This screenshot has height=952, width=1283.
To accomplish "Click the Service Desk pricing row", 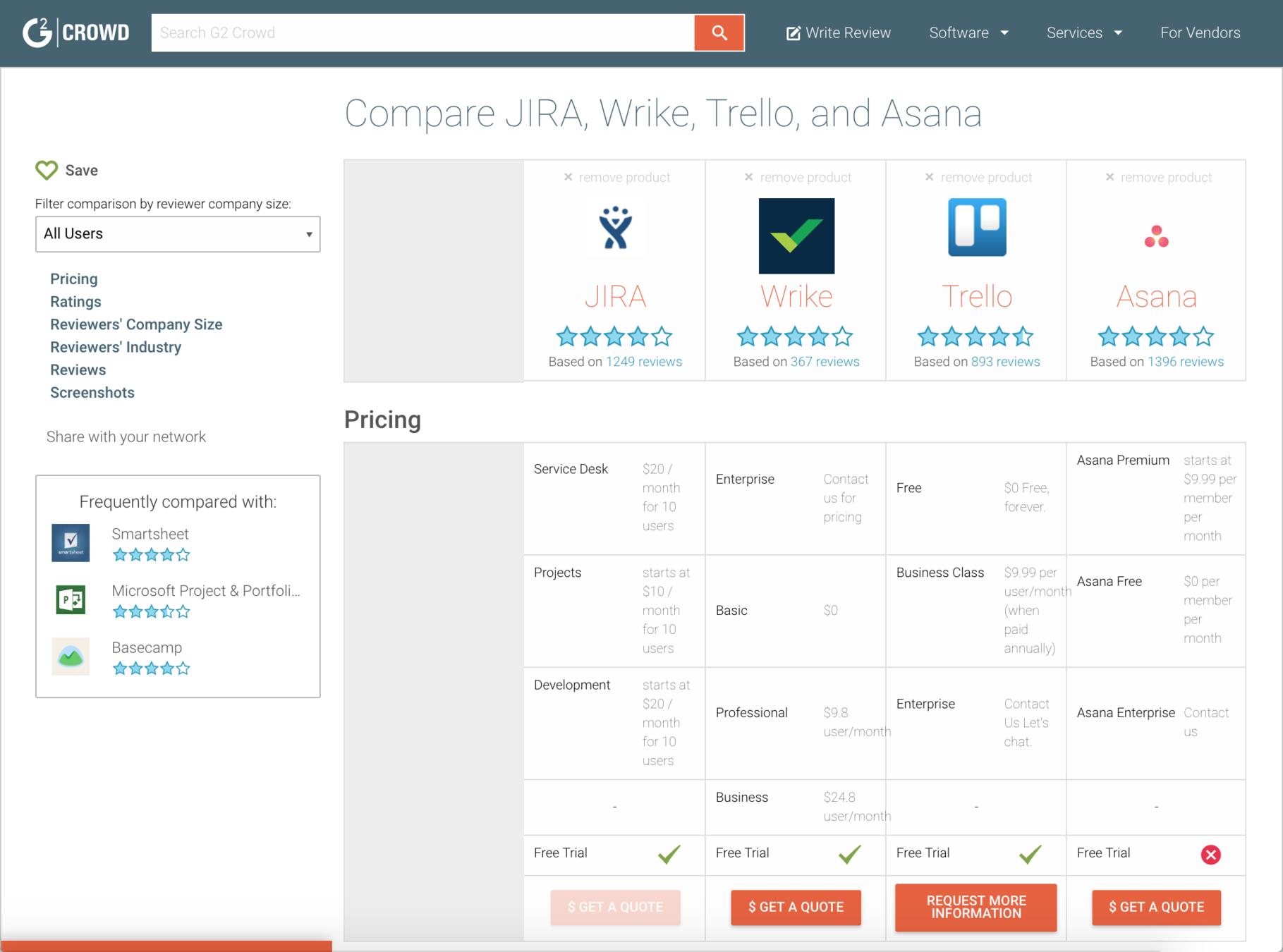I will 614,498.
